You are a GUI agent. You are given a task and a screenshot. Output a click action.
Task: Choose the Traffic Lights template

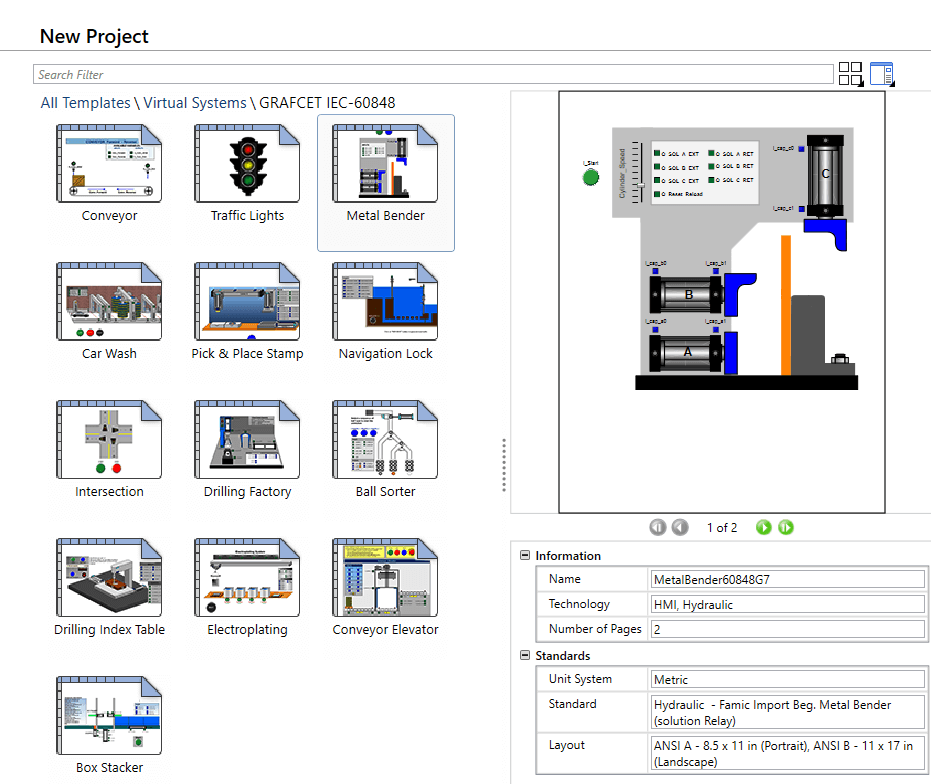(247, 173)
